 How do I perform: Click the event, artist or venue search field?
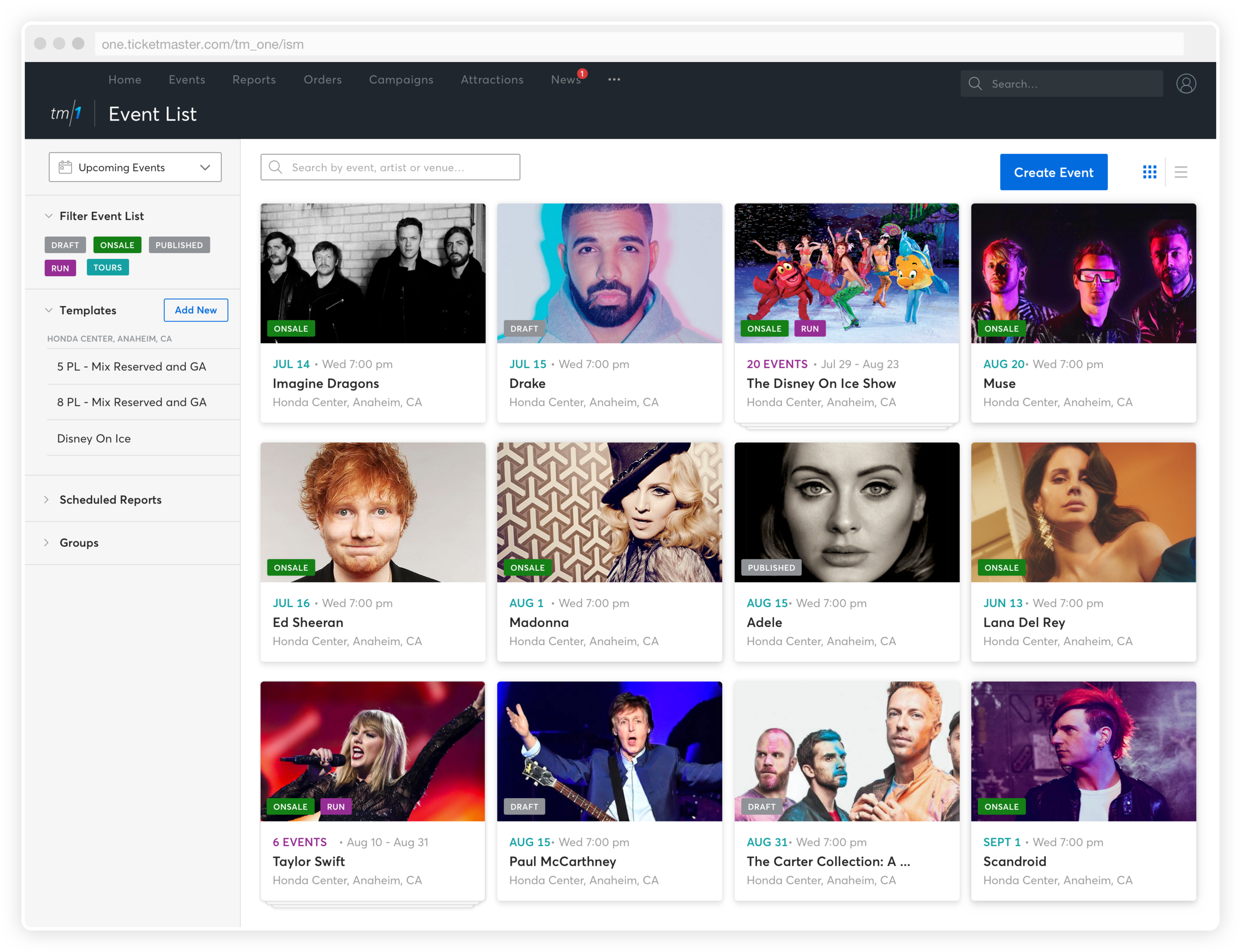pyautogui.click(x=390, y=167)
